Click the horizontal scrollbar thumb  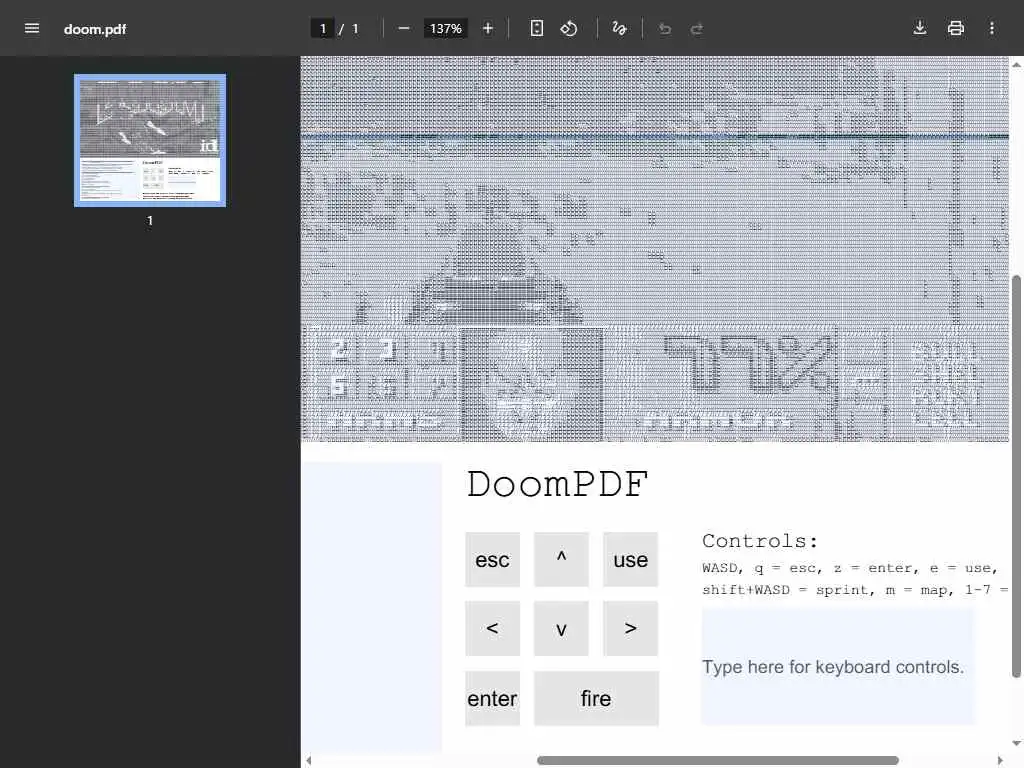coord(718,760)
